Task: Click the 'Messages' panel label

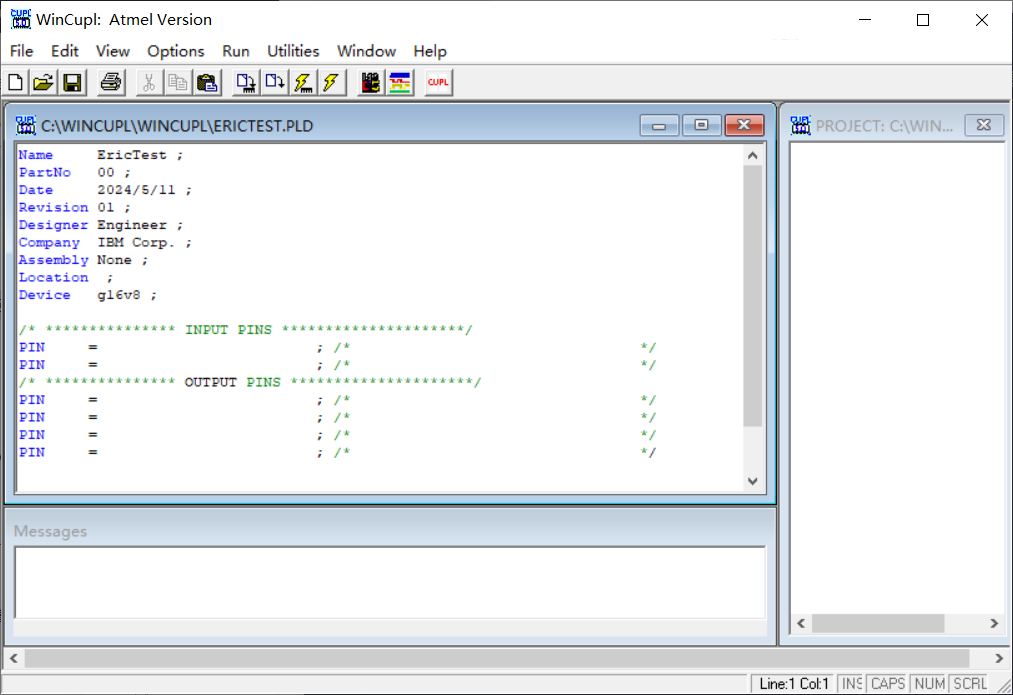Action: coord(50,531)
